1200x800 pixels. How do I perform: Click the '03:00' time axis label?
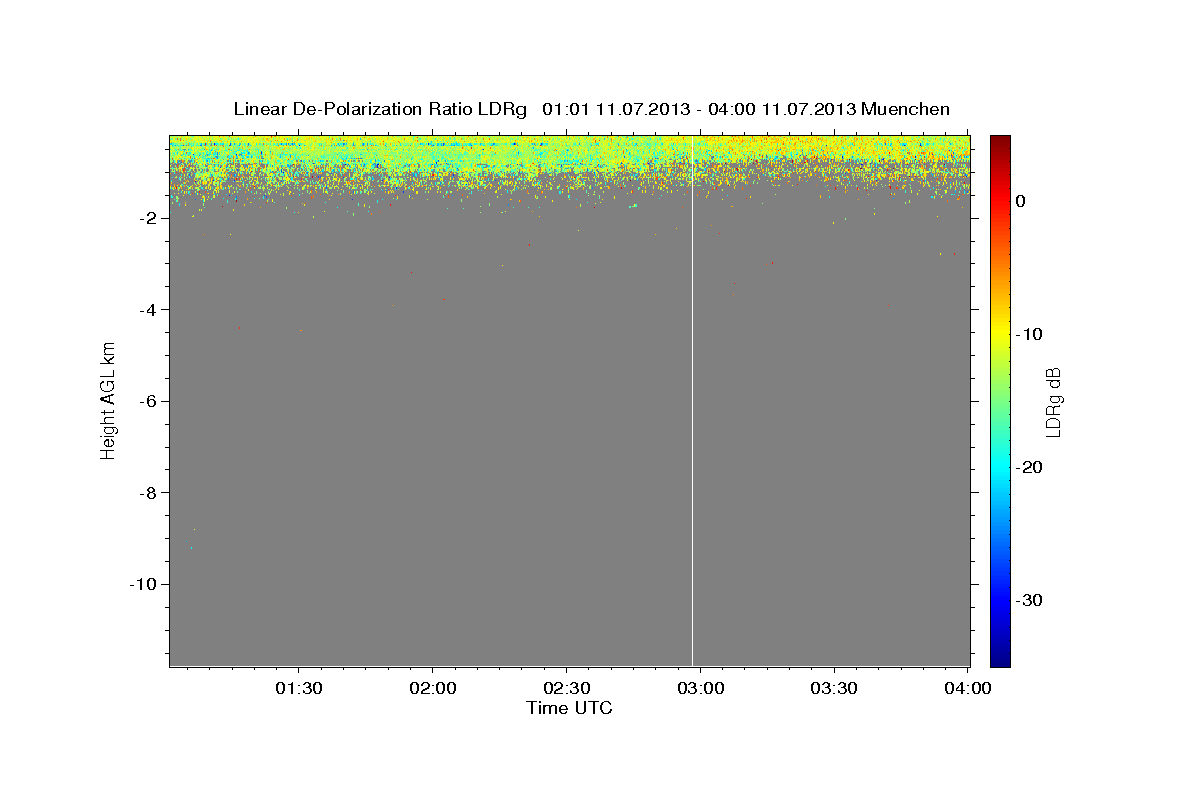pos(700,688)
